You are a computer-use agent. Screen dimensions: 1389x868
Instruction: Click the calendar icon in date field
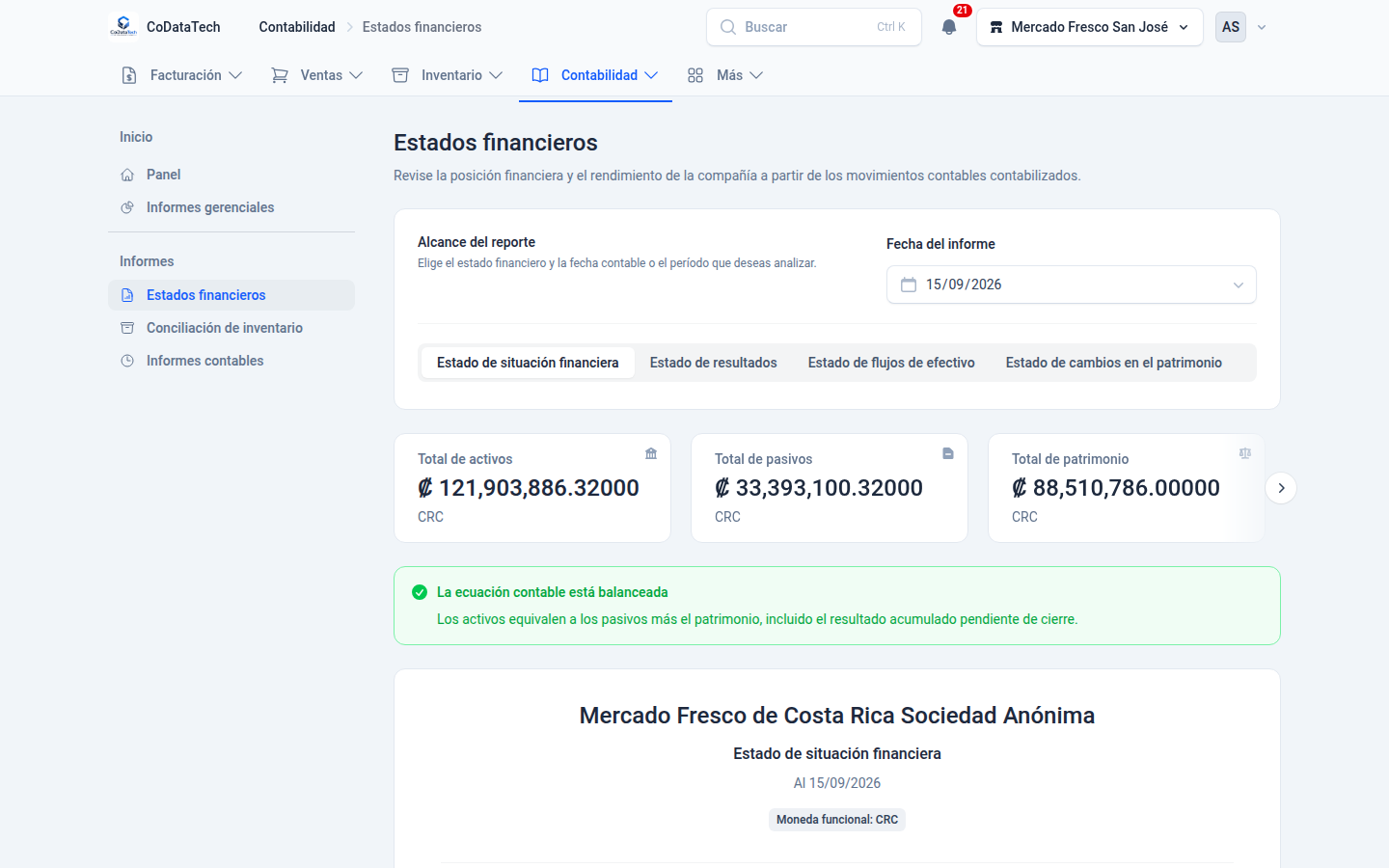(x=909, y=285)
